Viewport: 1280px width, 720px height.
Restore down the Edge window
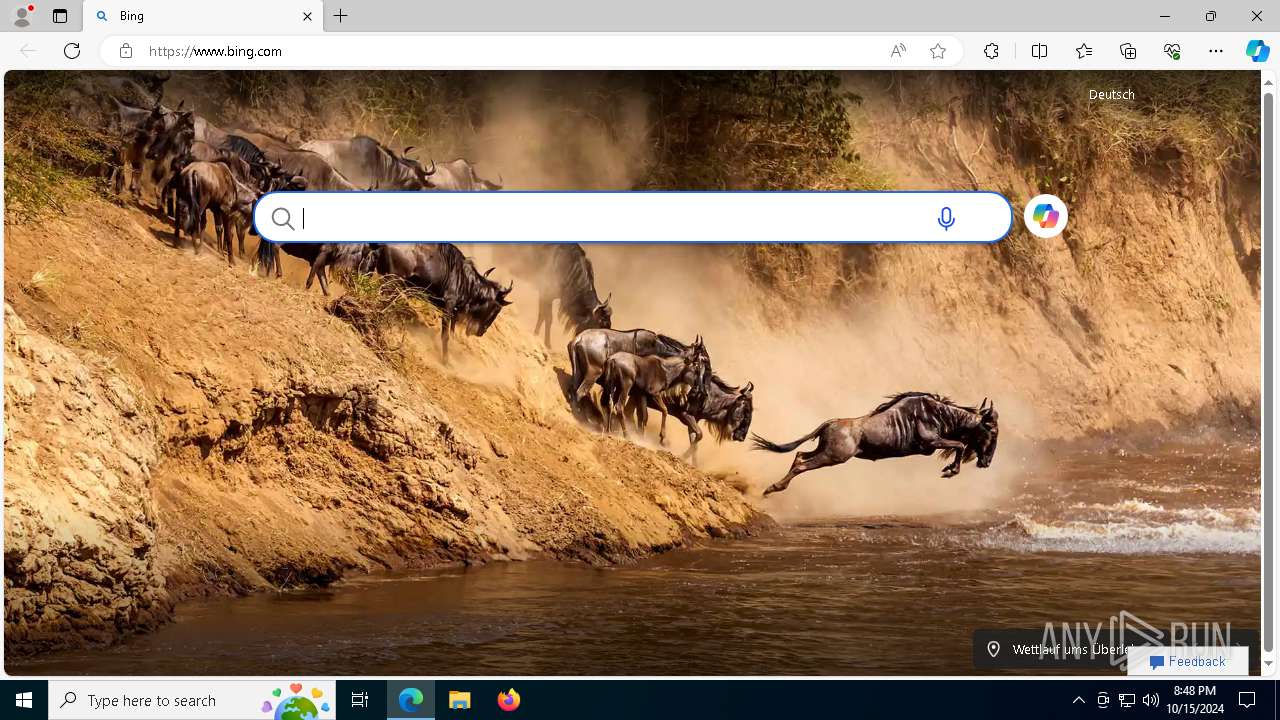(x=1211, y=16)
